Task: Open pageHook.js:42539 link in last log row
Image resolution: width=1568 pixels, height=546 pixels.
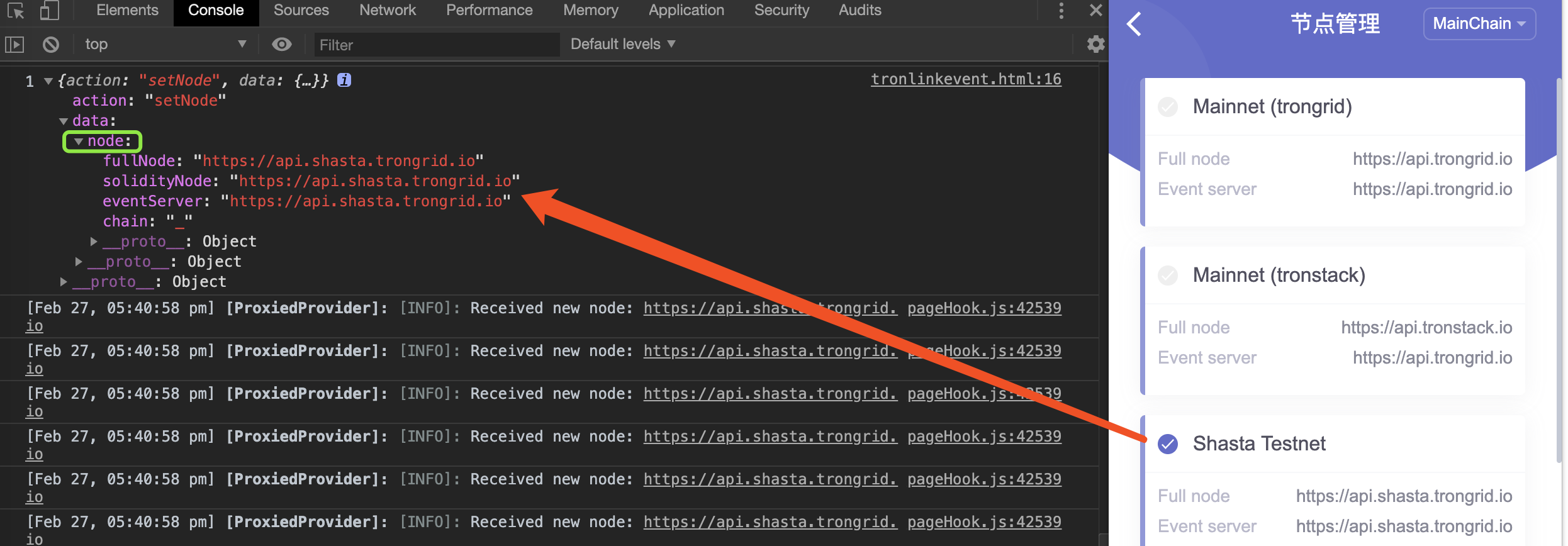Action: (x=984, y=522)
